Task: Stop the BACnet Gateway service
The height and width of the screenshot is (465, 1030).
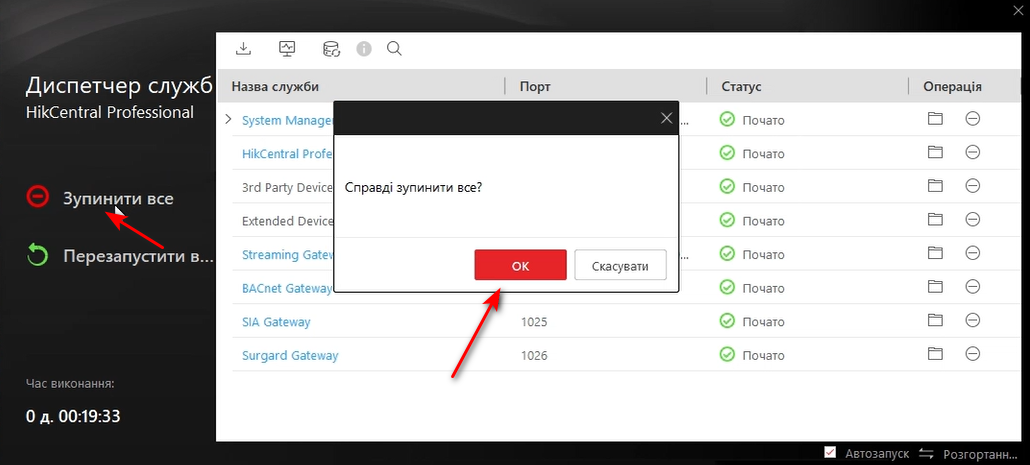Action: (x=972, y=288)
